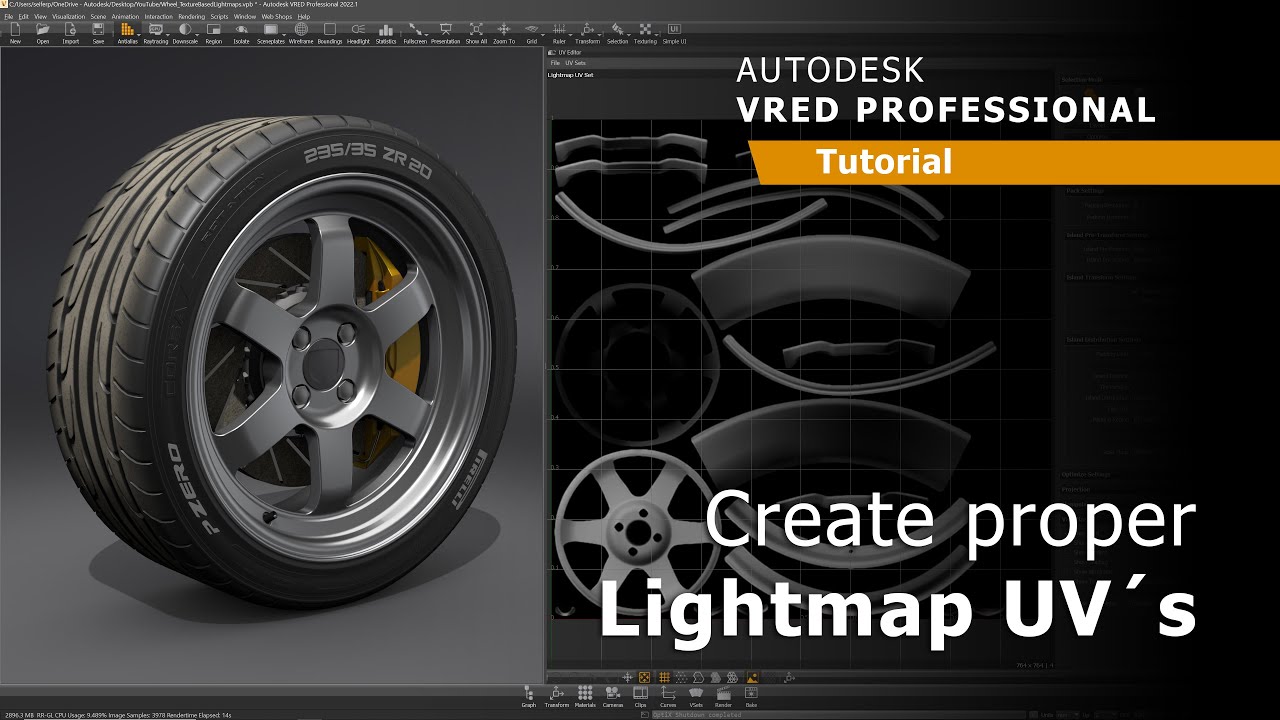Show Statistics overlay
The image size is (1280, 720).
386,34
